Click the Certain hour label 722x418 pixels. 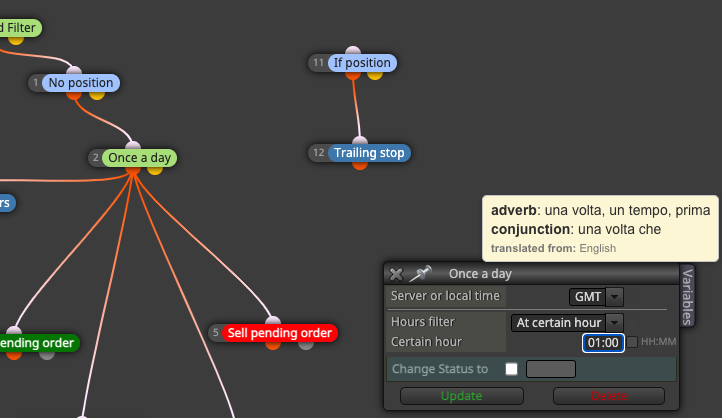pos(426,342)
